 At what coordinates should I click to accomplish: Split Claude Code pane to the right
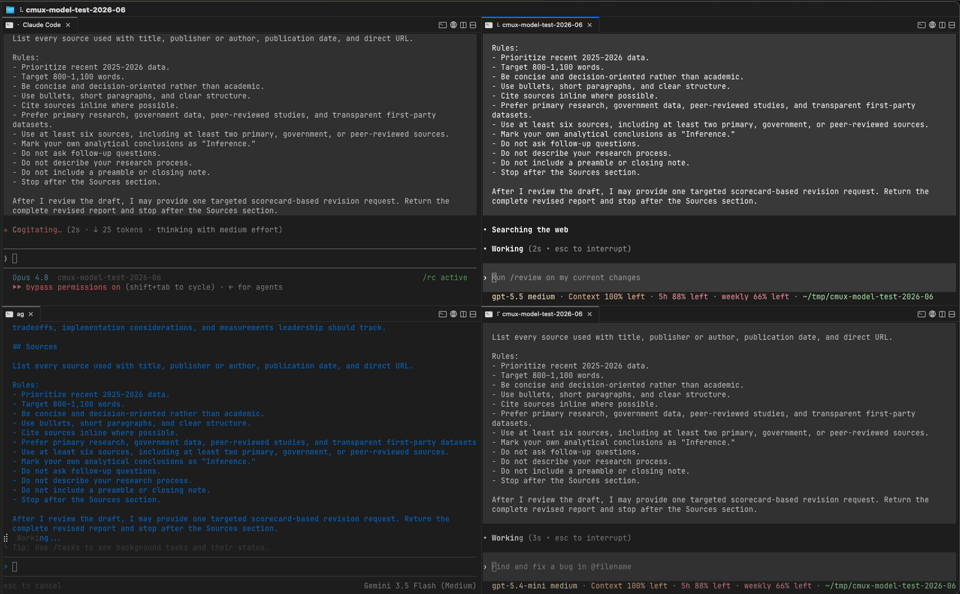coord(463,25)
